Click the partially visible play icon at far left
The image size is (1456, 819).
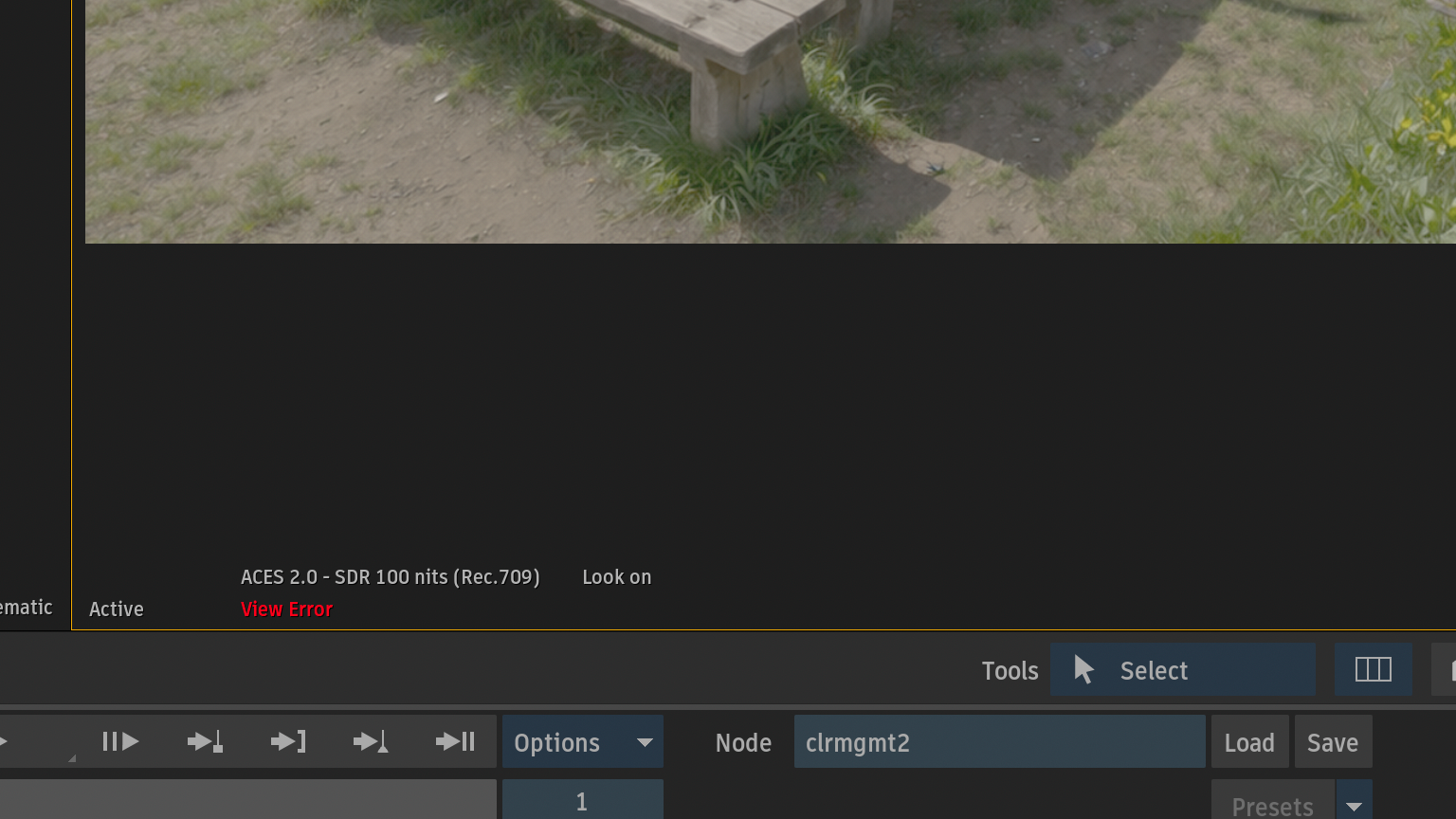pyautogui.click(x=5, y=741)
